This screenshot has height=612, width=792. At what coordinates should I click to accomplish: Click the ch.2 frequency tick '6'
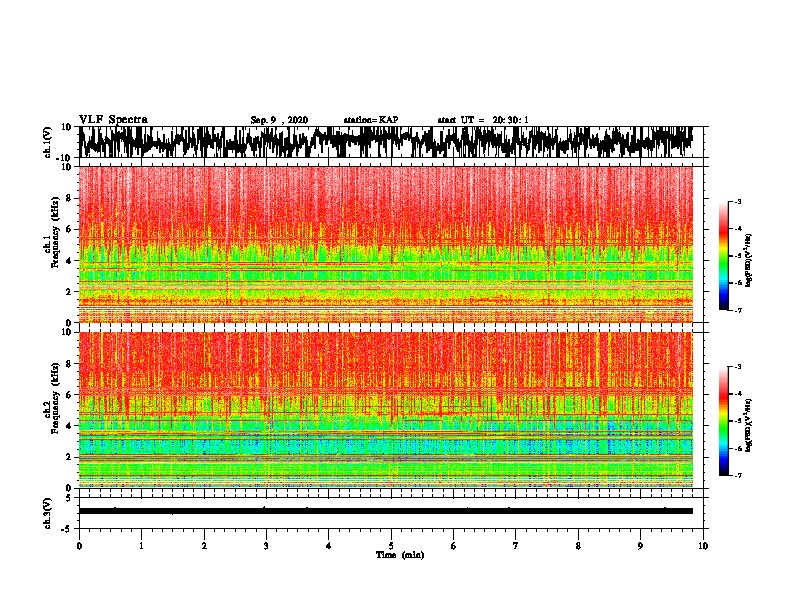70,395
